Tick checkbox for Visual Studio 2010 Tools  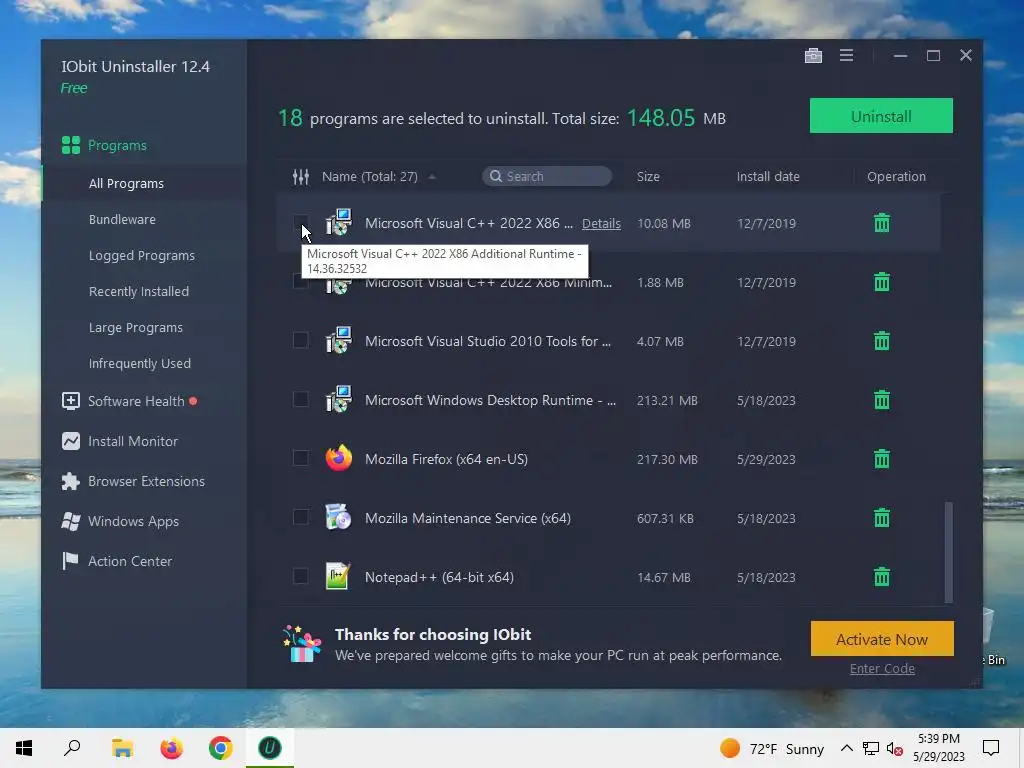300,340
